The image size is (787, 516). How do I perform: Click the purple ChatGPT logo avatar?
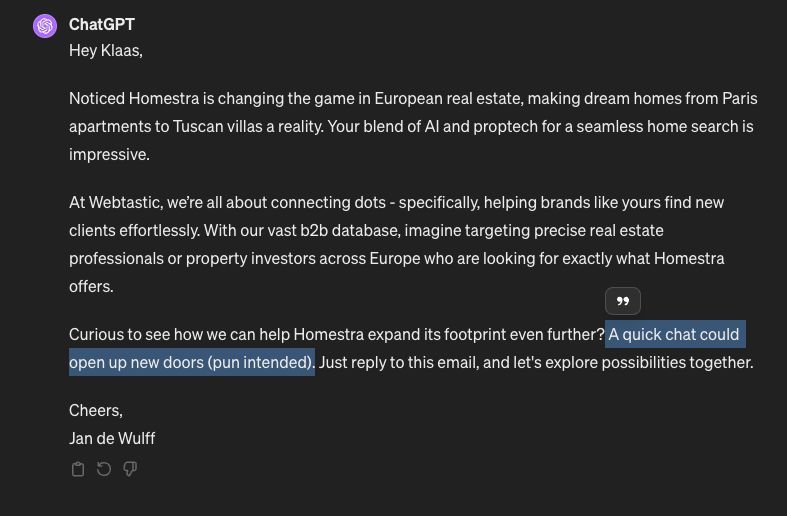(45, 26)
